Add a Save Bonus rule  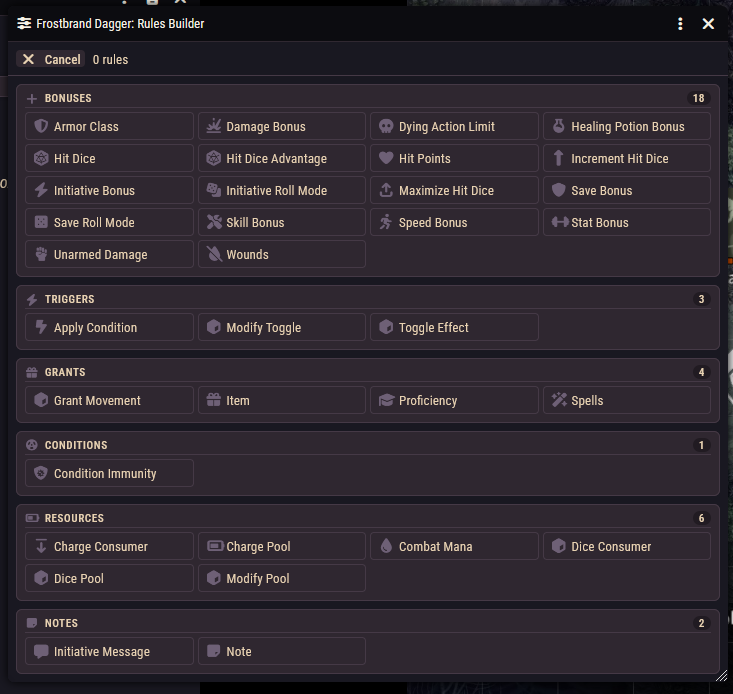coord(627,190)
